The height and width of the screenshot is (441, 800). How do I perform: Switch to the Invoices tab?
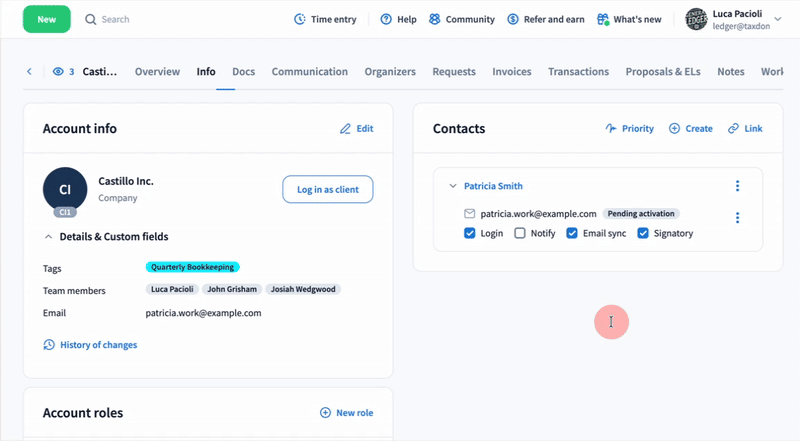[510, 72]
